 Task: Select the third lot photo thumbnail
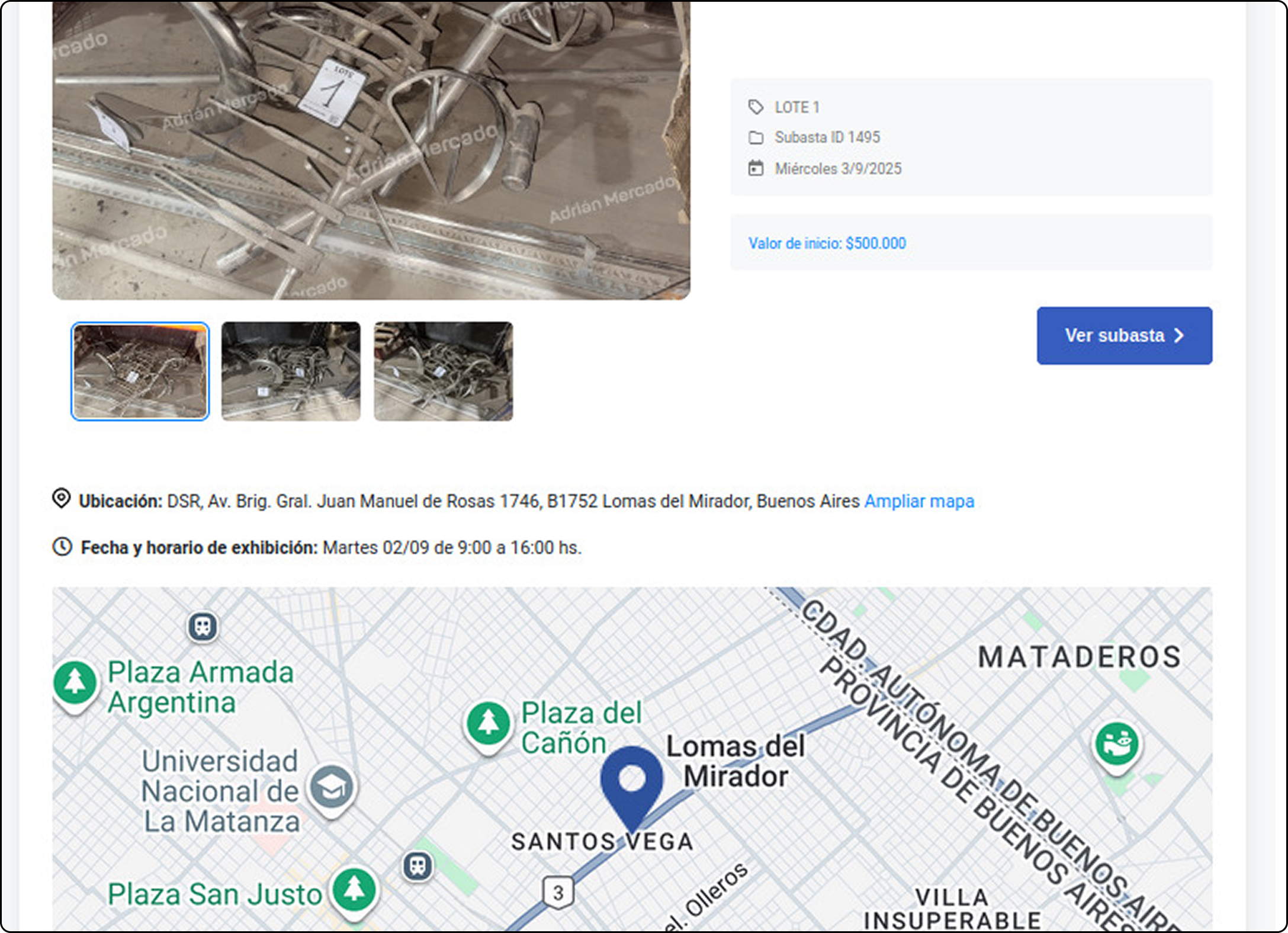click(443, 371)
